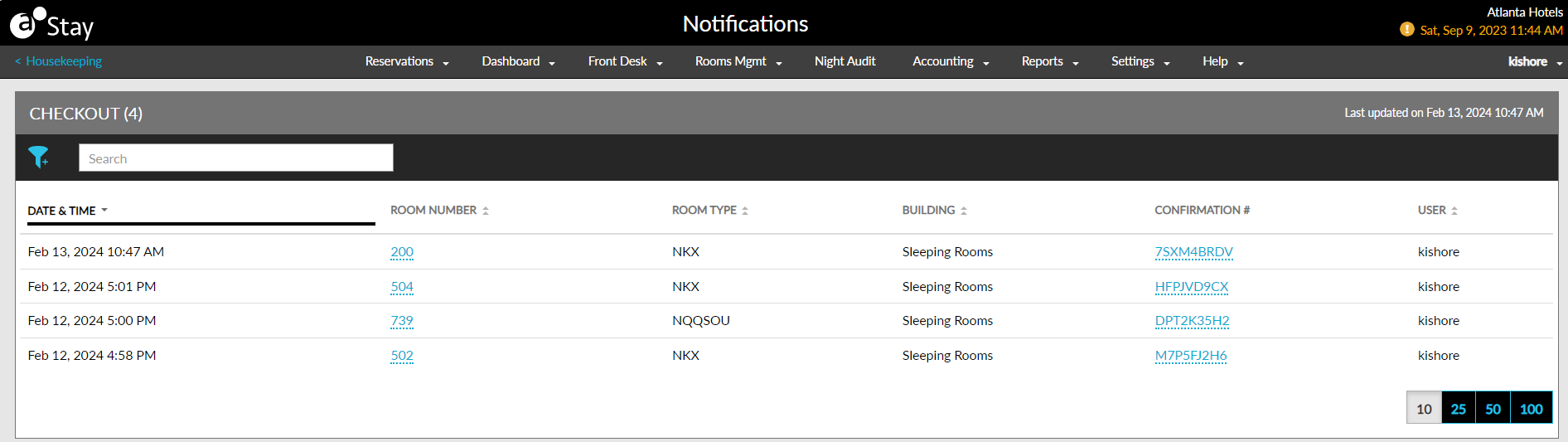Open Night Audit menu item

[844, 61]
